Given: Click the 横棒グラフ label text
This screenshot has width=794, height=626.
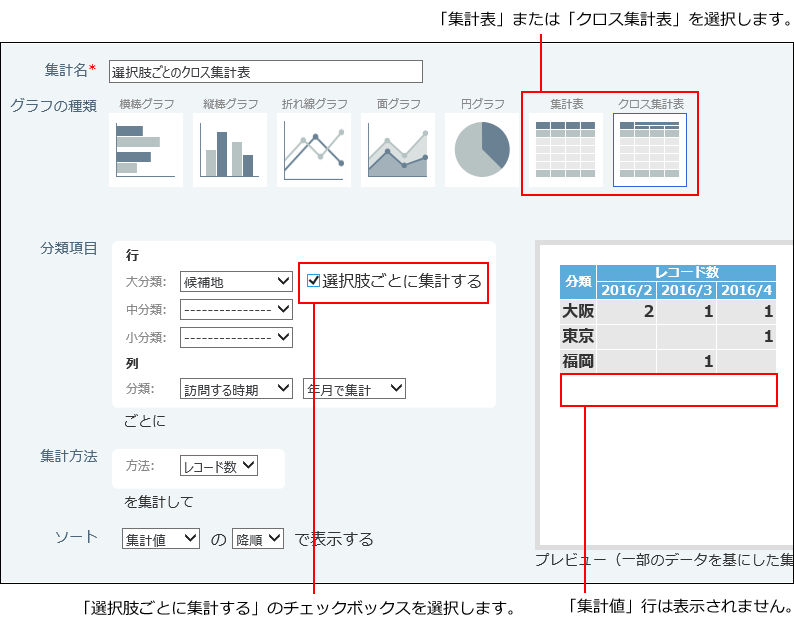Looking at the screenshot, I should 146,104.
